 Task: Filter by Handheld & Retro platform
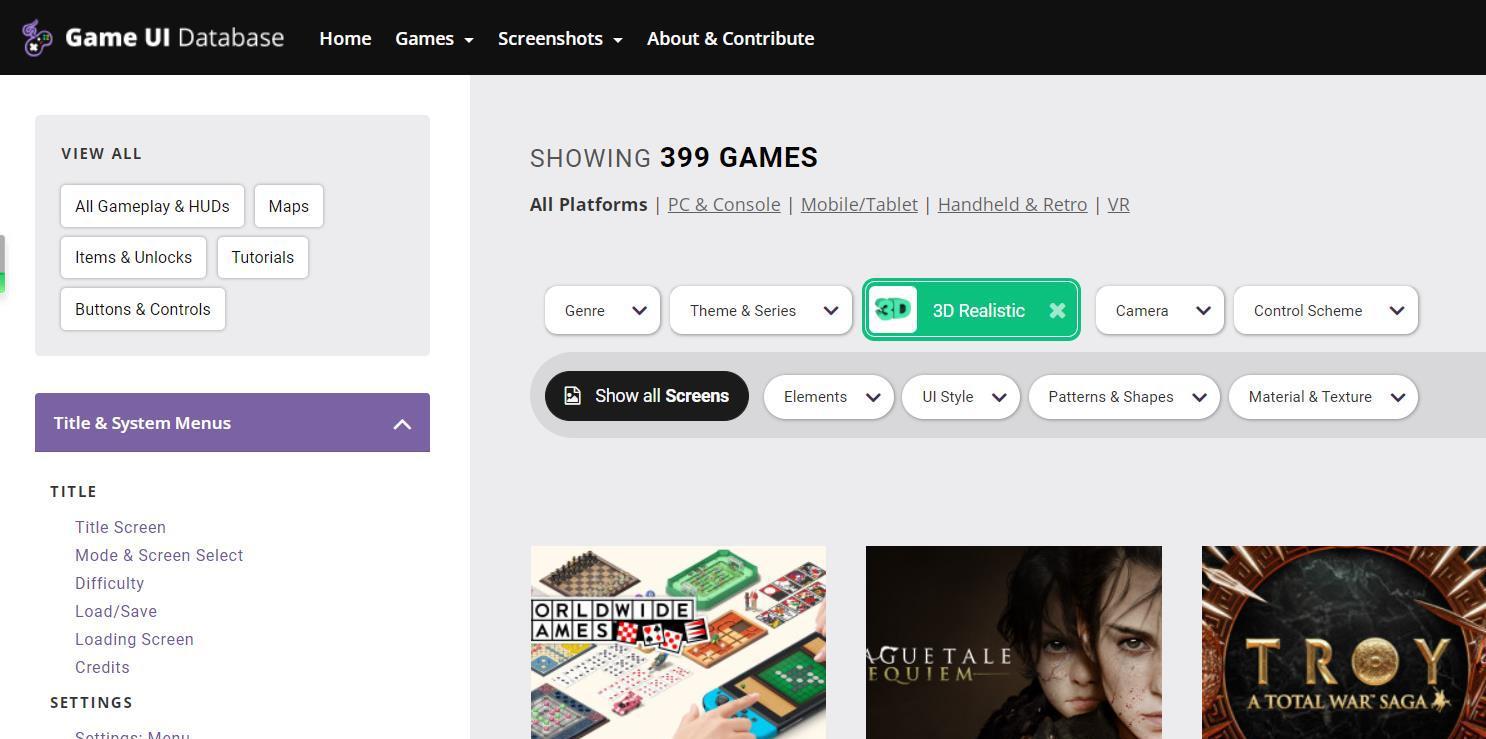(1012, 204)
